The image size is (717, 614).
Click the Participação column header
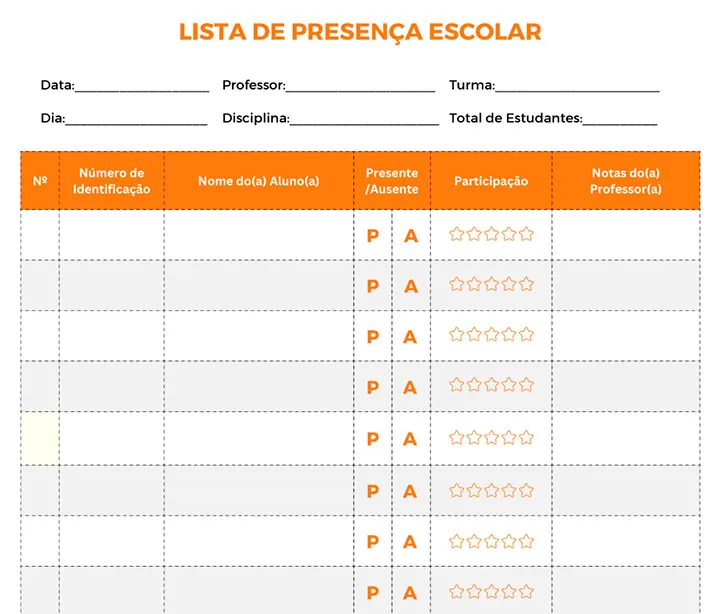(x=491, y=181)
